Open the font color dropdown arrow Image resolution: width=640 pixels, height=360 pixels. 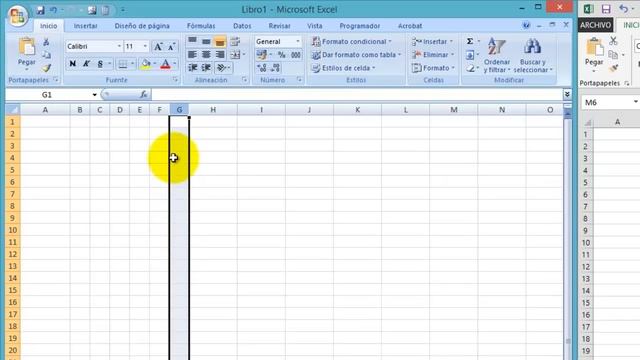[x=175, y=64]
